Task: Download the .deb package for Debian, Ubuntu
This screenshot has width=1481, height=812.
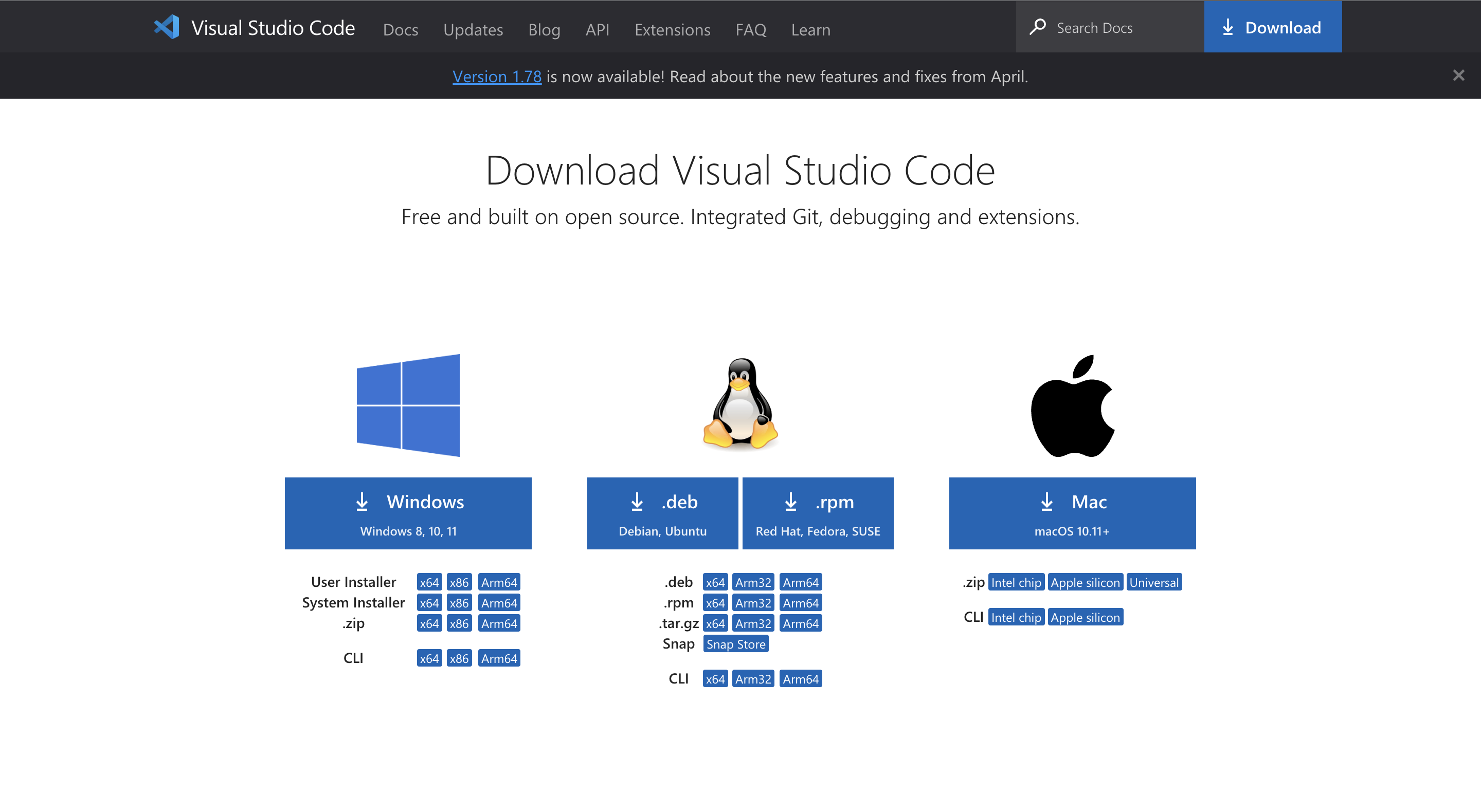Action: click(x=662, y=513)
